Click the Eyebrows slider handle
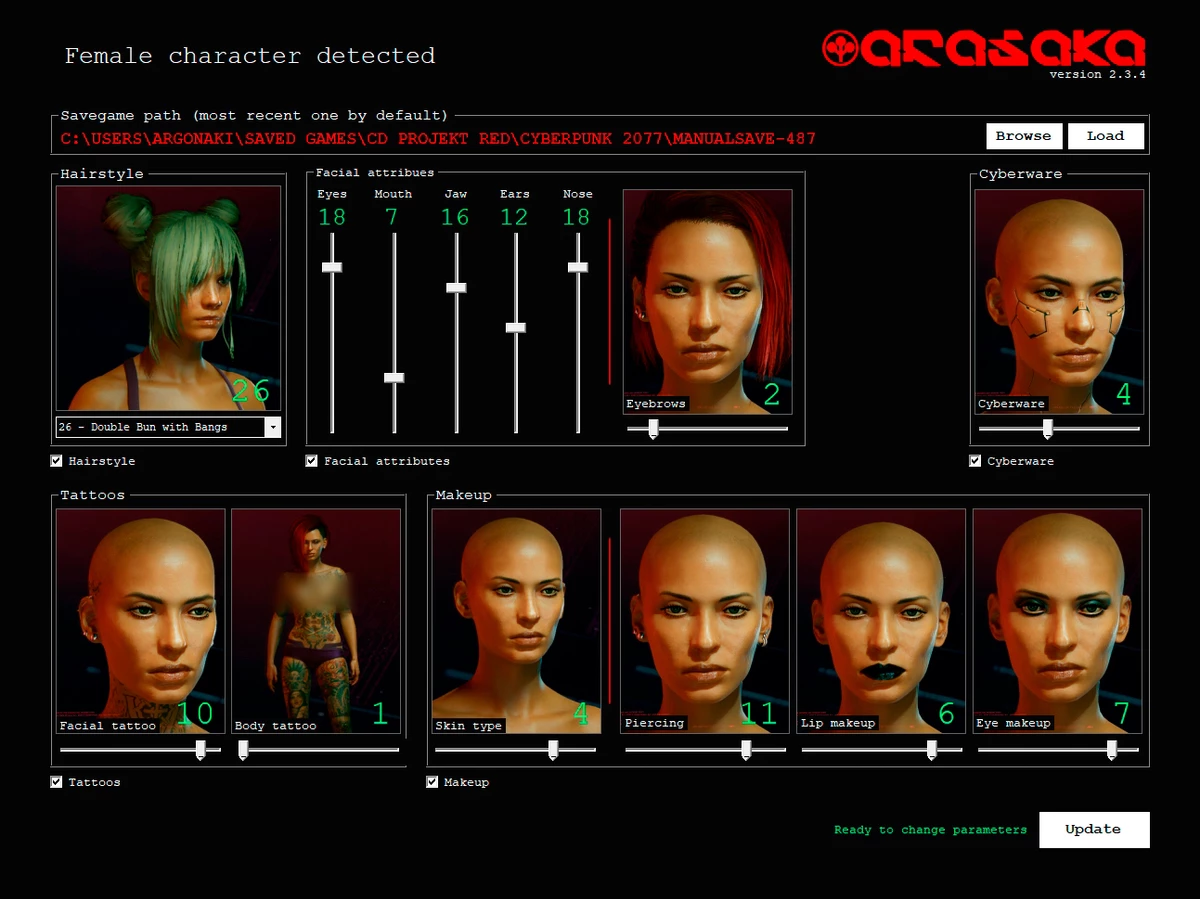Screen dimensions: 1200x899 653,429
